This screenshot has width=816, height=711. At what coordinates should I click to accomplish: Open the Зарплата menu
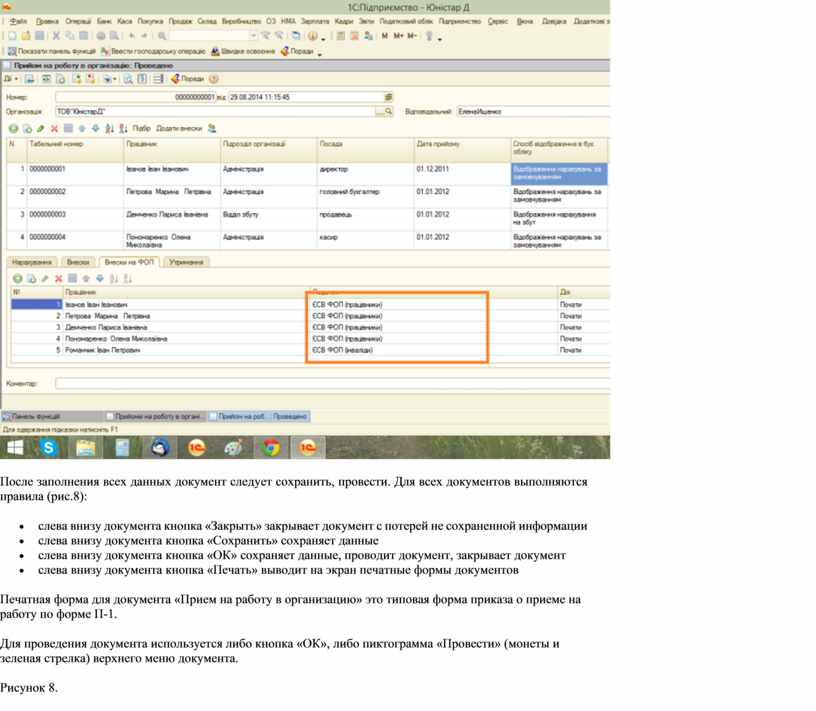[x=315, y=21]
